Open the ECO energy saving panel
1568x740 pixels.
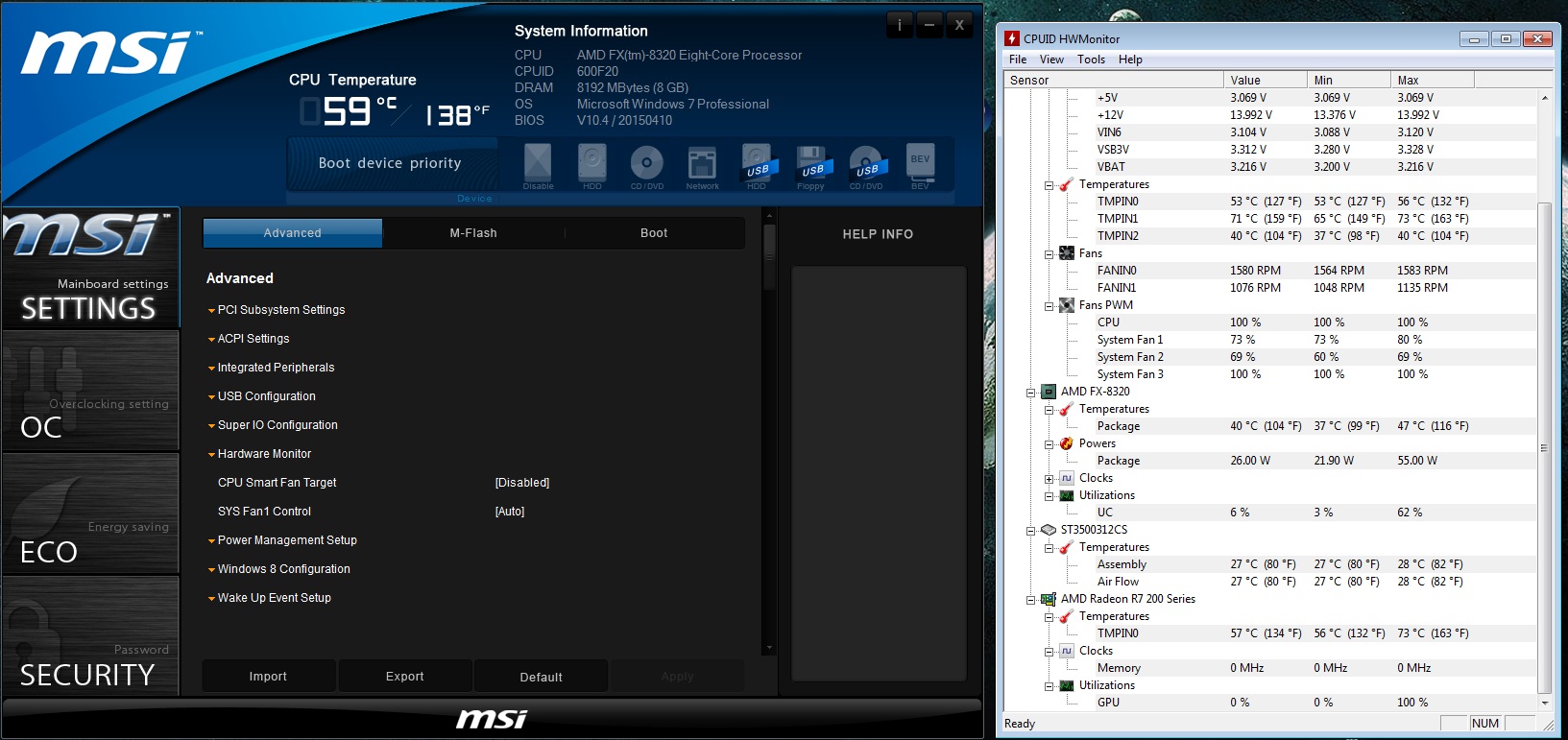(91, 513)
